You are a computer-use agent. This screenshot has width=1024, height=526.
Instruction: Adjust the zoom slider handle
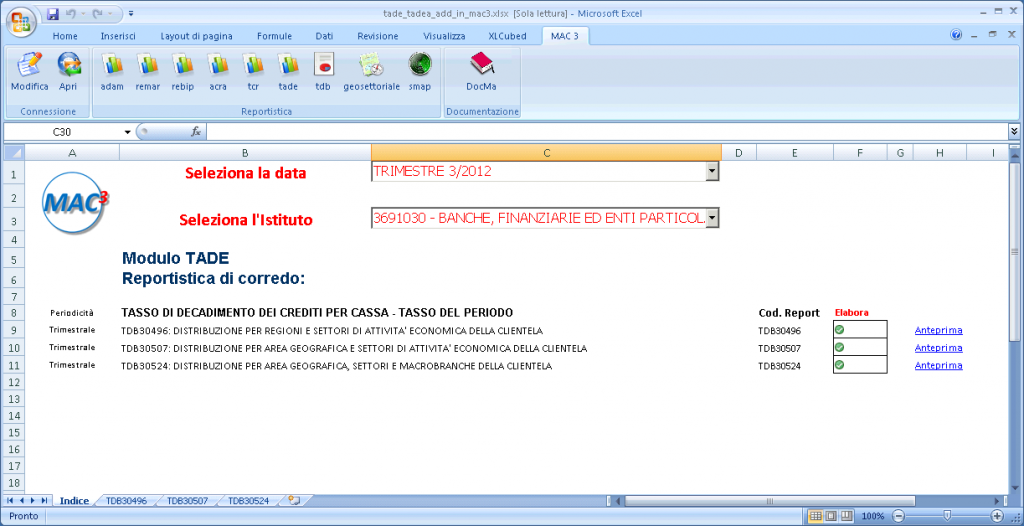pos(948,516)
